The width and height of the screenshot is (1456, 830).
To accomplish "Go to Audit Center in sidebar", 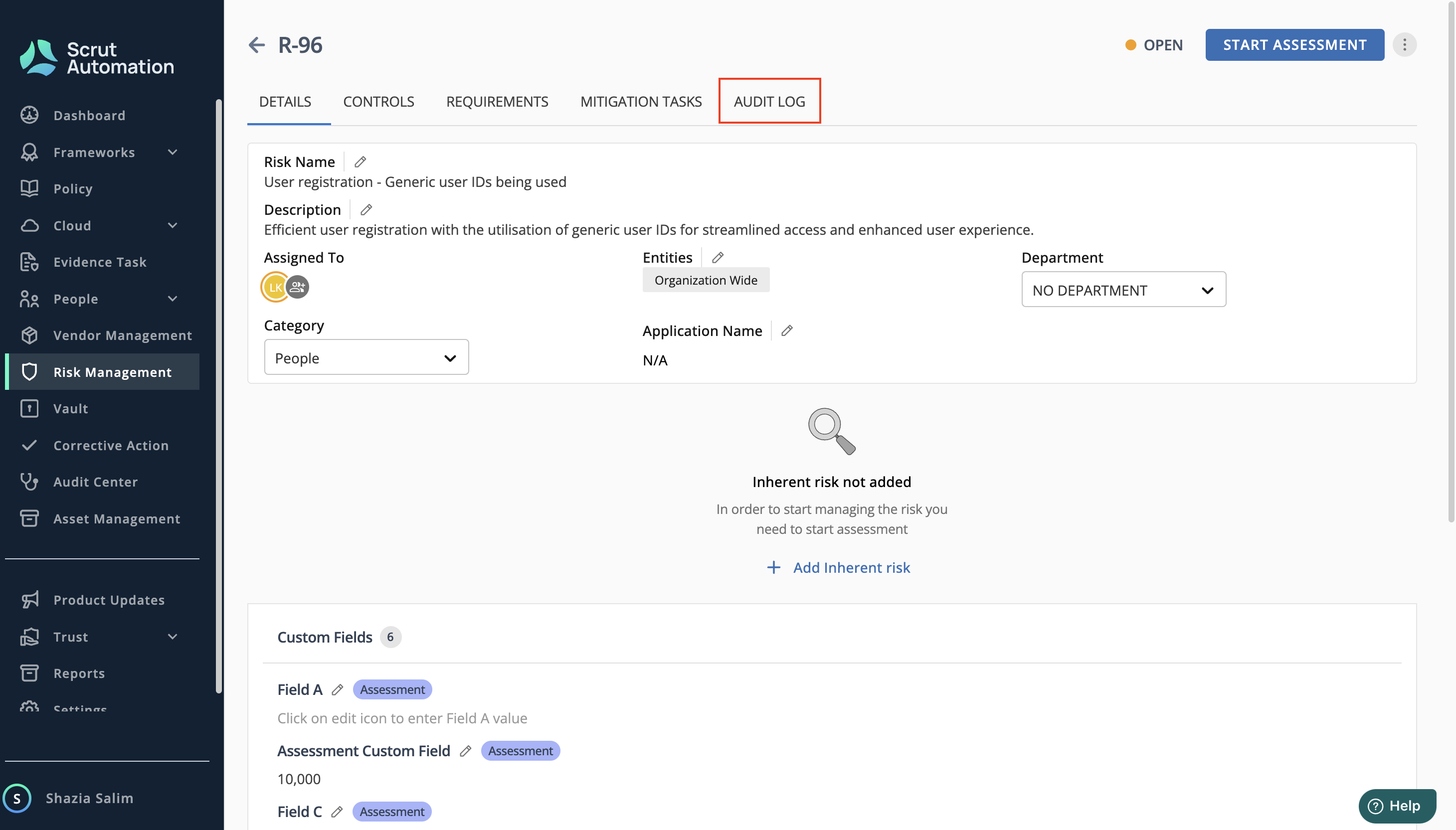I will click(x=95, y=482).
